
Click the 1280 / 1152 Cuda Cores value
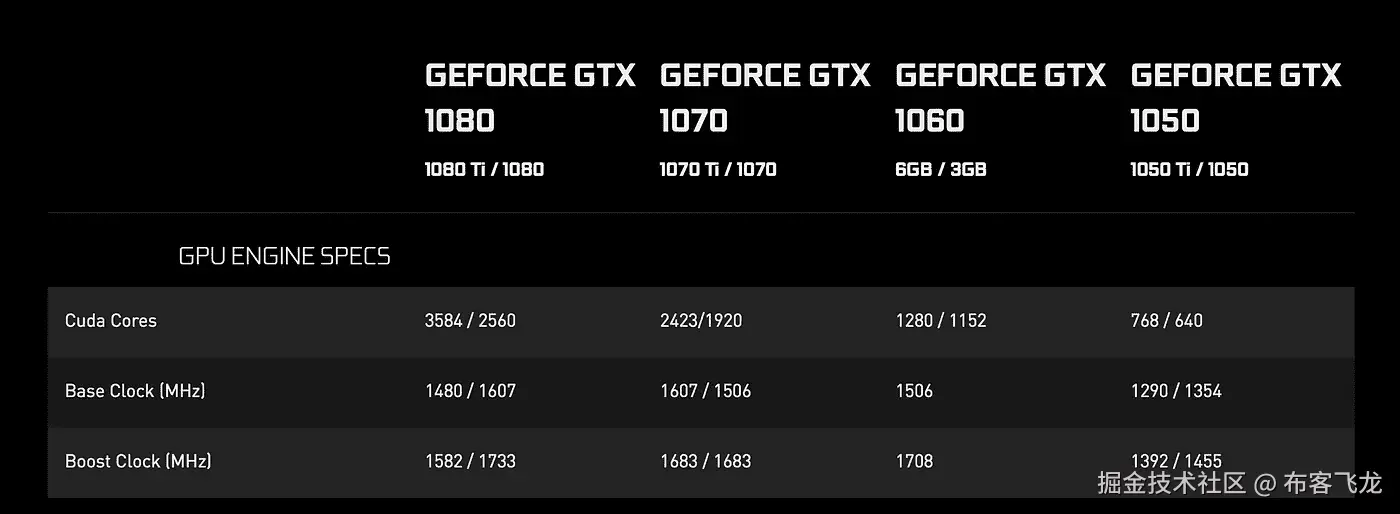(x=940, y=320)
